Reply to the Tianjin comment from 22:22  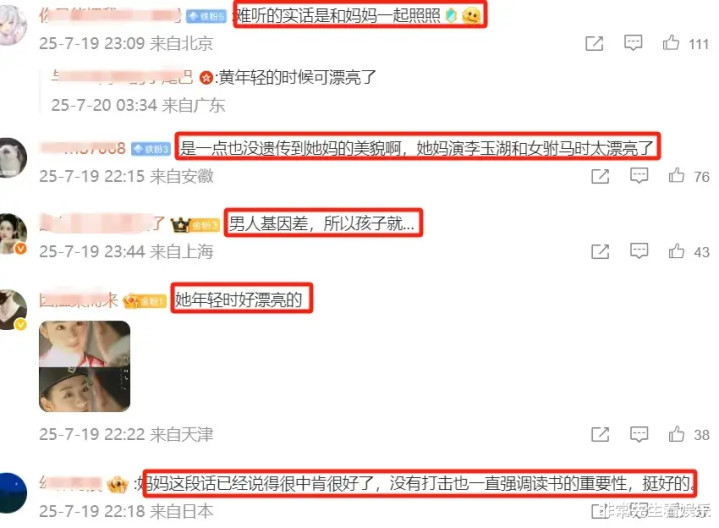pos(639,434)
